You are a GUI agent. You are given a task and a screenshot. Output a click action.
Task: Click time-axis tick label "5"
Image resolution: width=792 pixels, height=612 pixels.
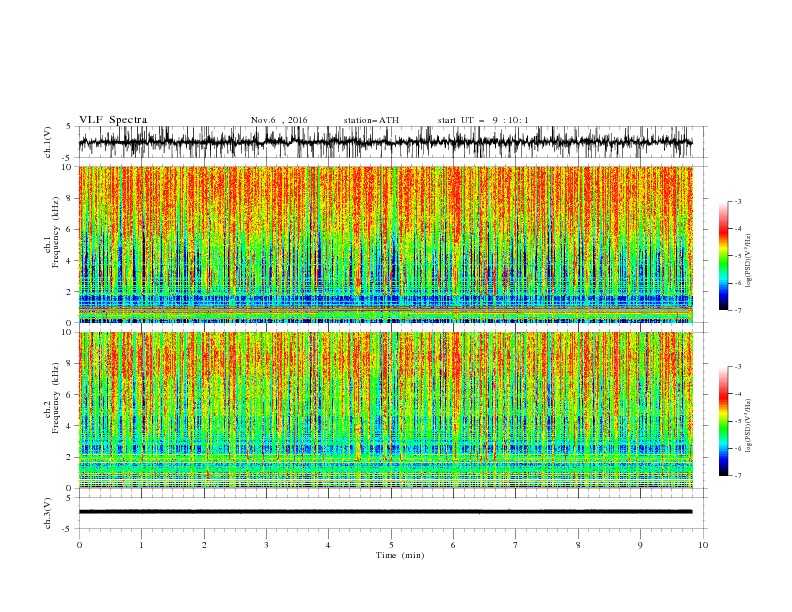coord(391,545)
